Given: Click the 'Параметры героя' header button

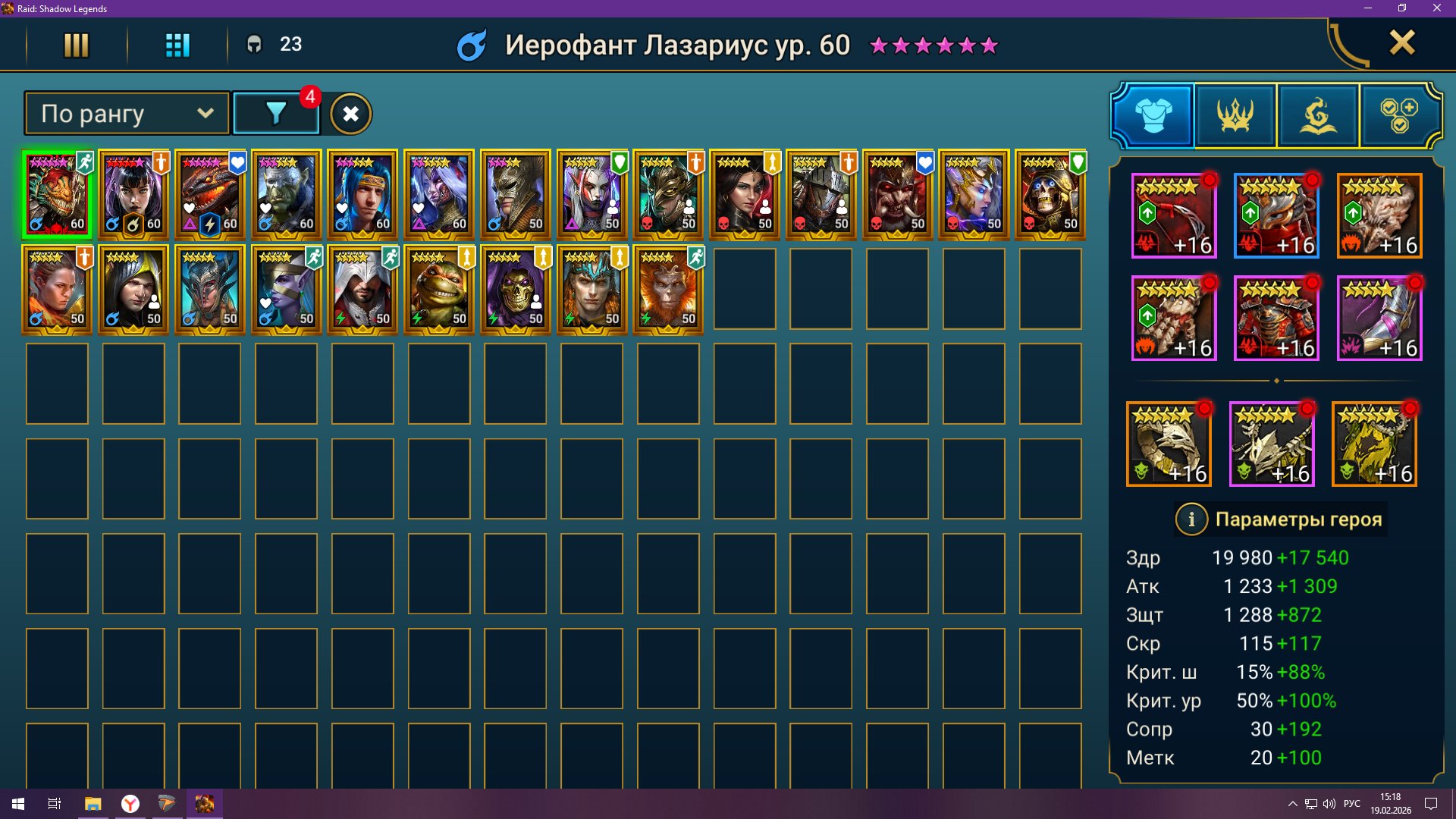Looking at the screenshot, I should pos(1298,519).
